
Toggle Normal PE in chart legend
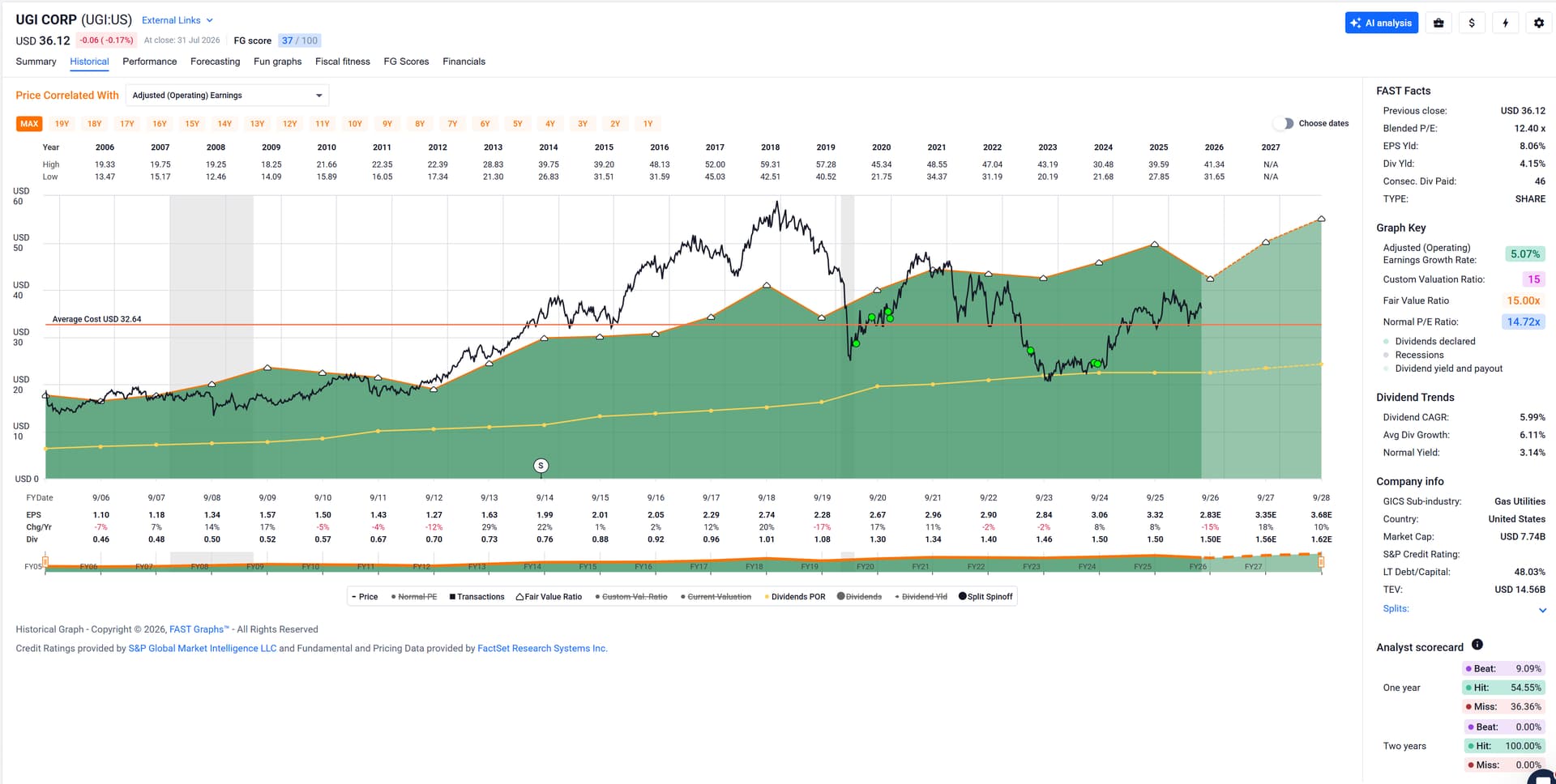[414, 597]
